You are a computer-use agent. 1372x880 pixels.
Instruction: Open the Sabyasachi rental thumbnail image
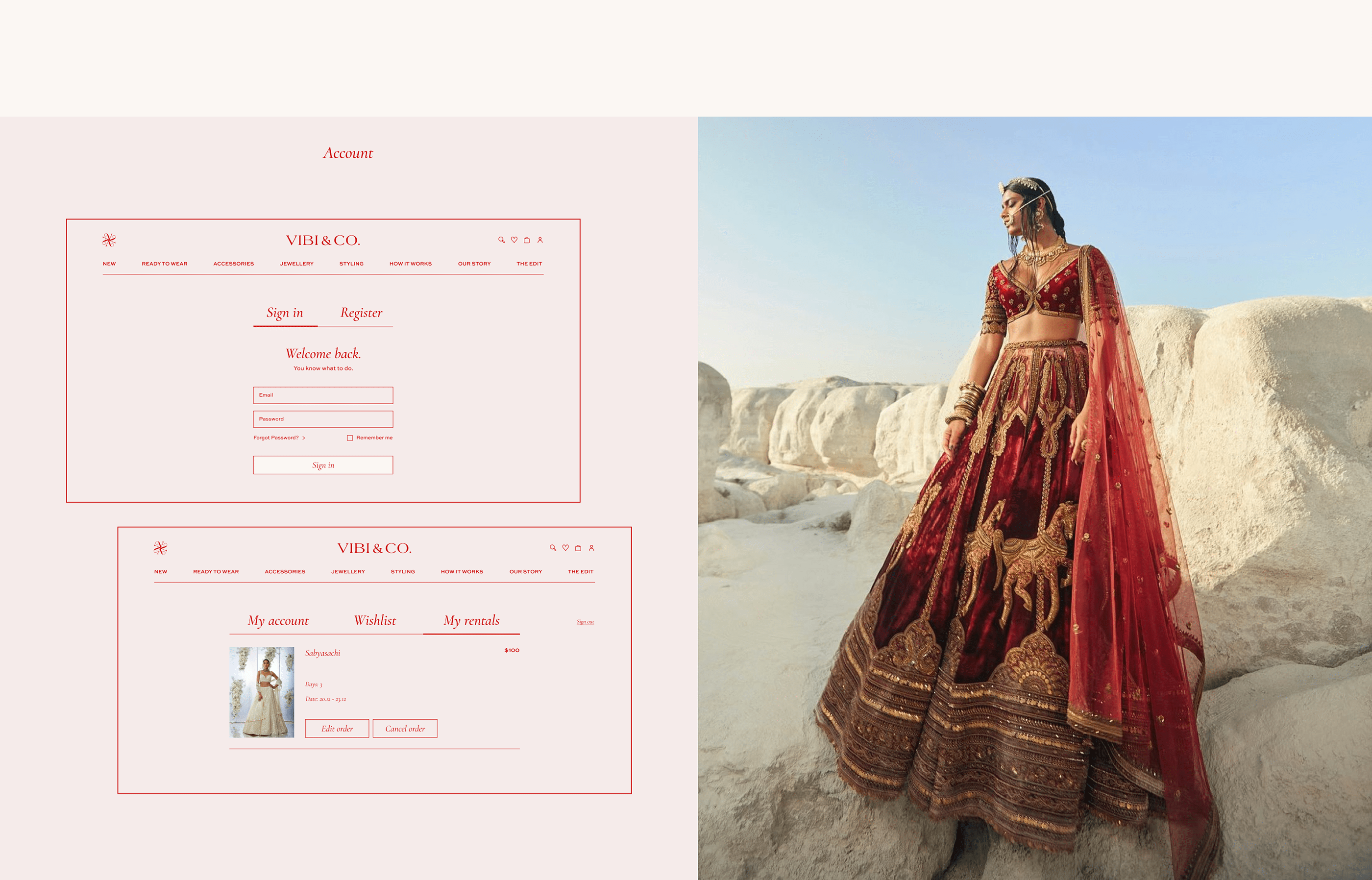[262, 692]
